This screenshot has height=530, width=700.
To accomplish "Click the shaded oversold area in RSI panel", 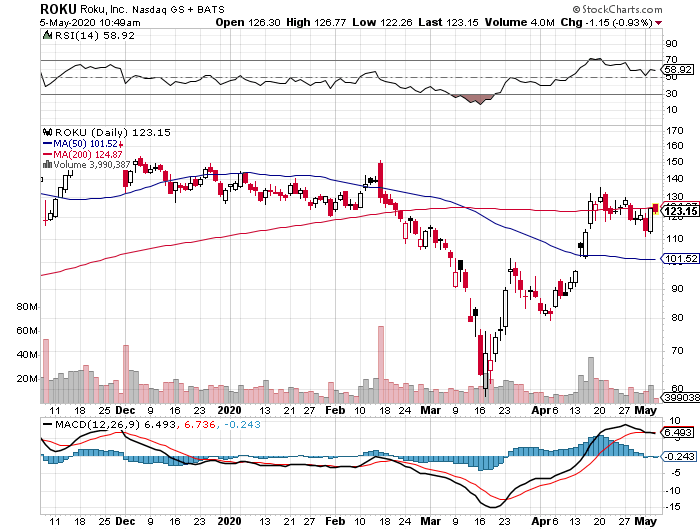I will pos(476,98).
